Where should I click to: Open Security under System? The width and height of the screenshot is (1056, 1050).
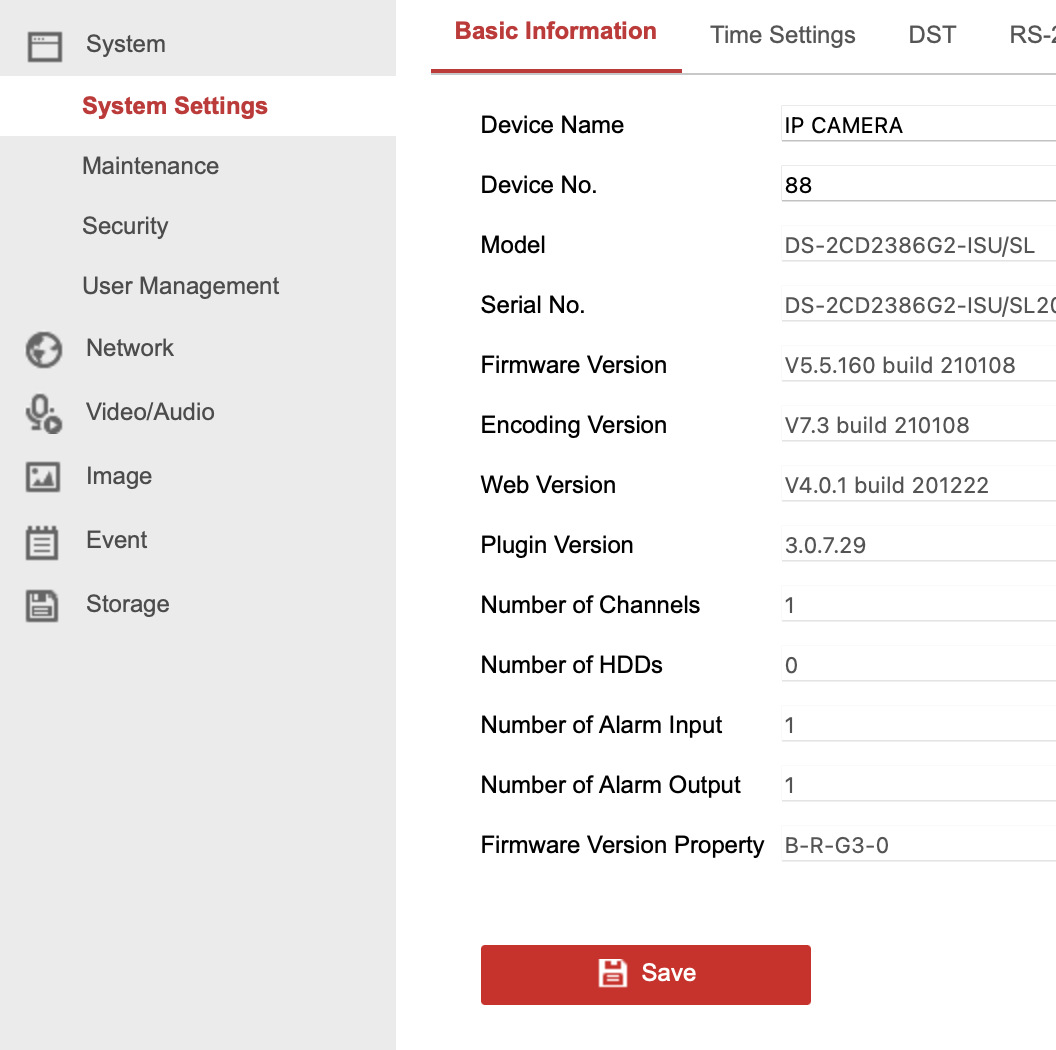pos(125,226)
